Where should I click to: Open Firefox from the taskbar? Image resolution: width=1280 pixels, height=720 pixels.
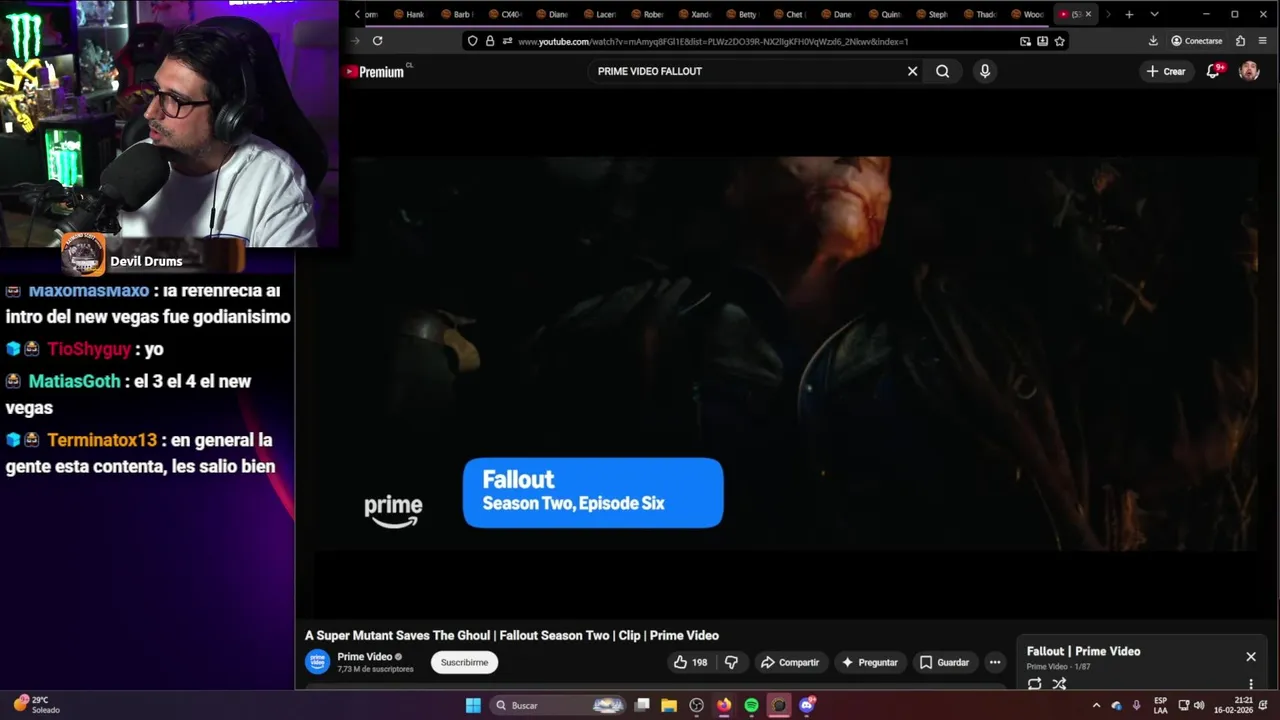(x=724, y=705)
